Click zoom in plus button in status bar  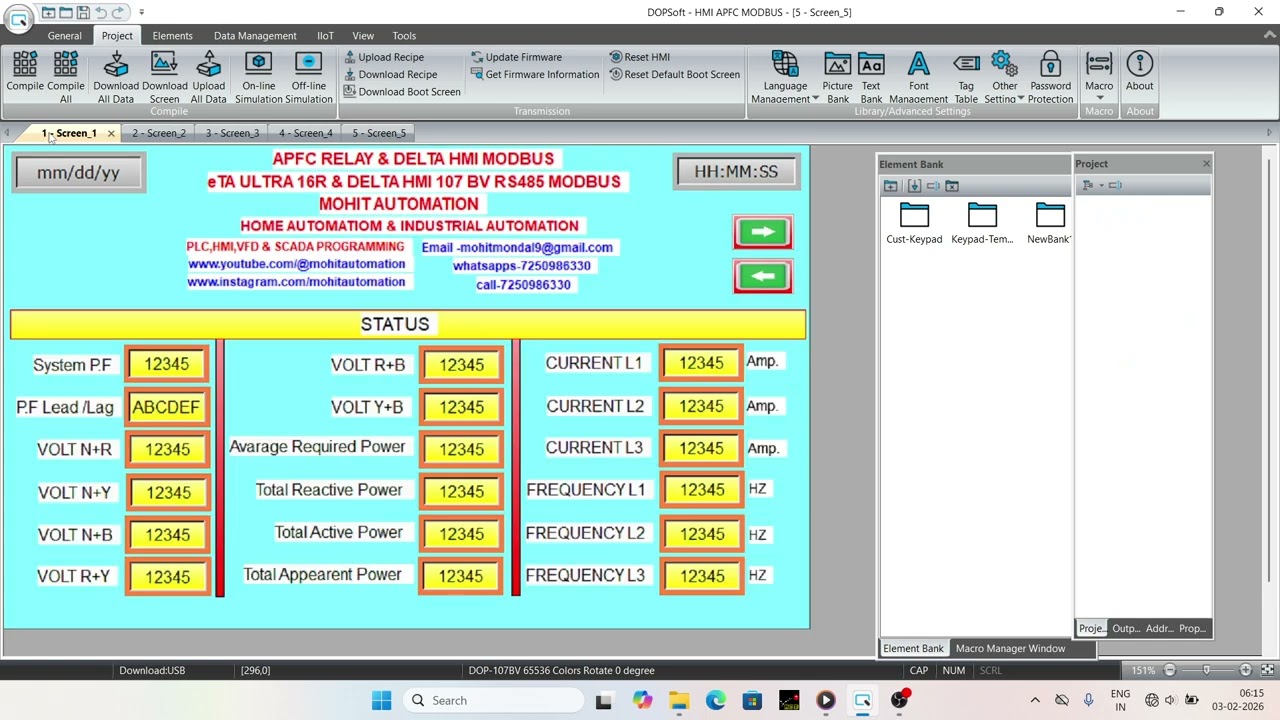(1245, 670)
